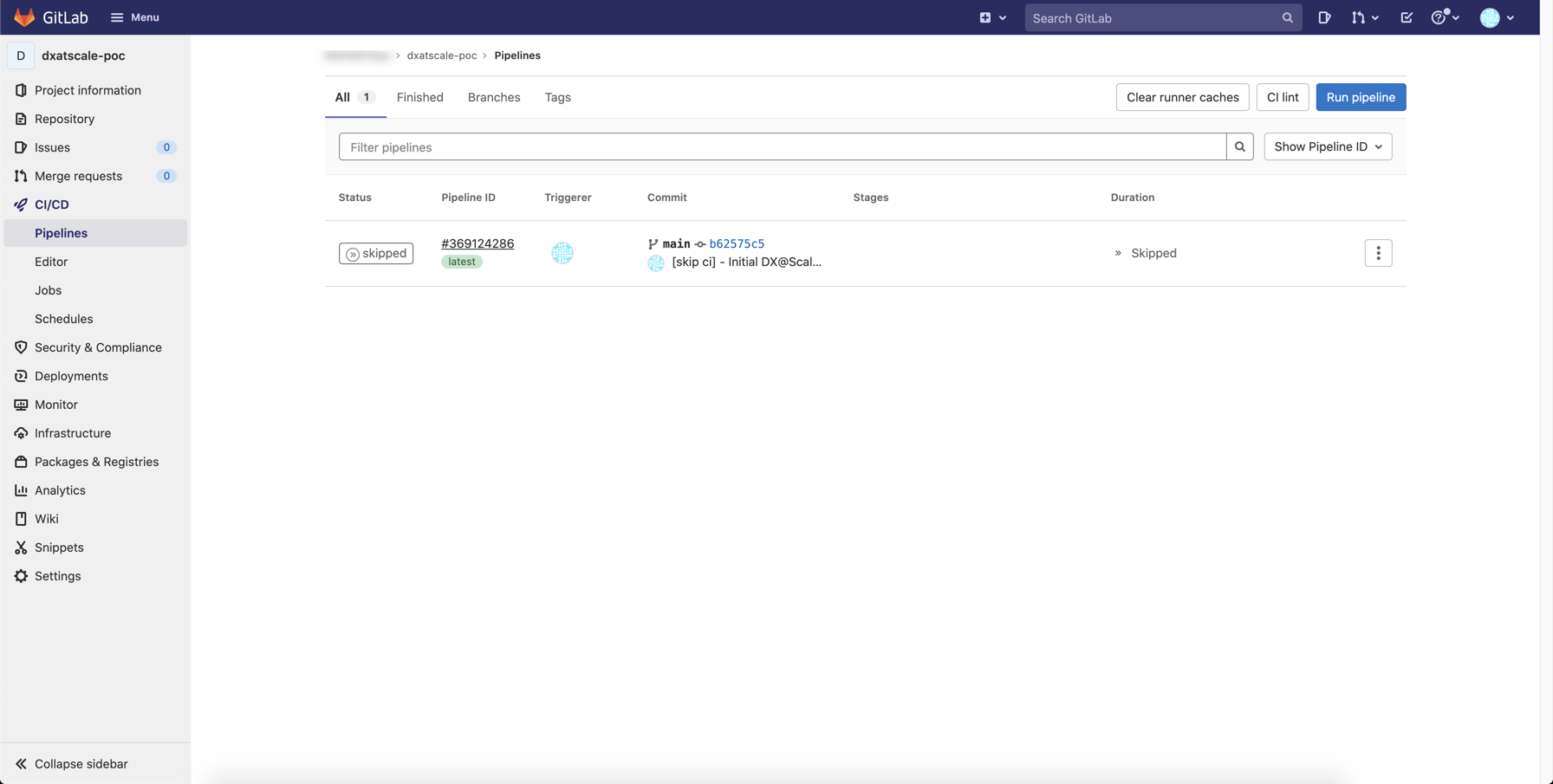Open Deployments in sidebar
The image size is (1553, 784).
click(95, 376)
